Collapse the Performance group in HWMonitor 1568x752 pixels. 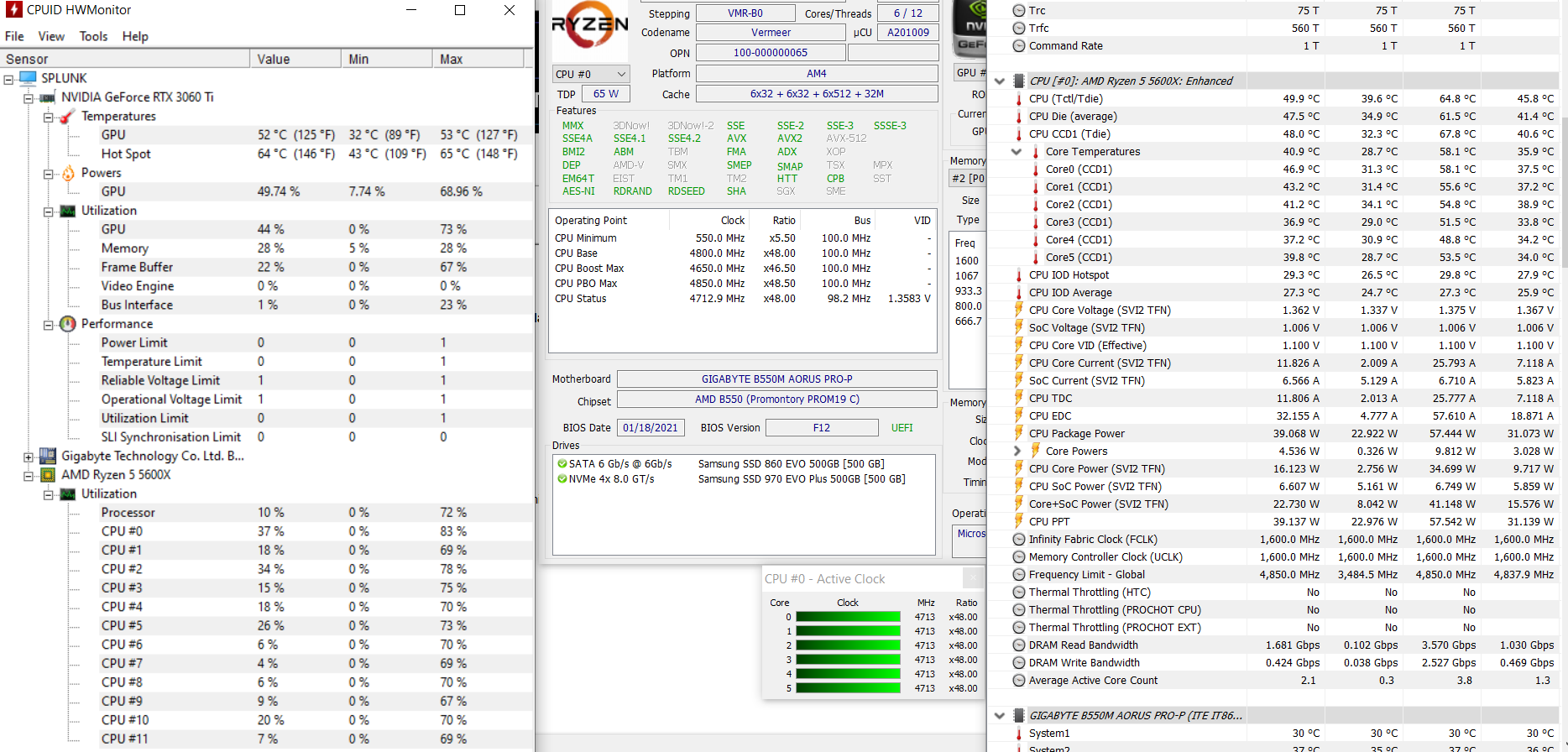(x=49, y=325)
